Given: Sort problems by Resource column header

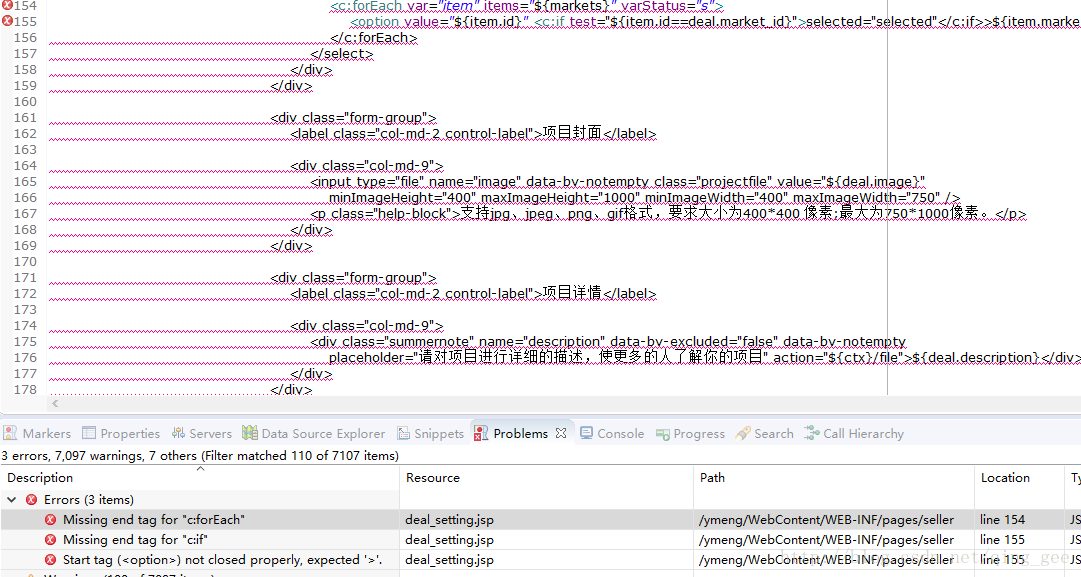Looking at the screenshot, I should pyautogui.click(x=547, y=478).
